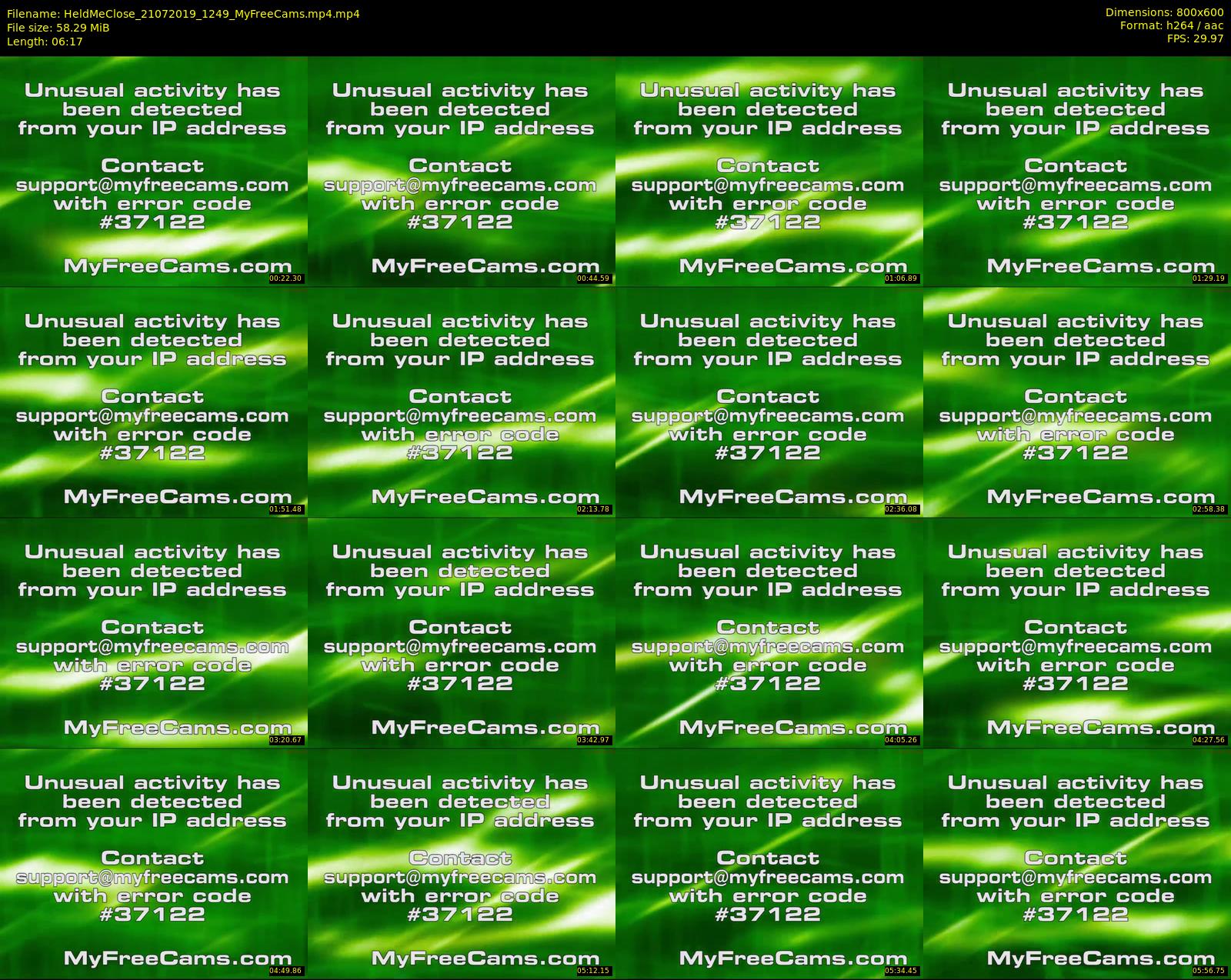Select the frame thumbnail at 02:58.38

[1077, 402]
